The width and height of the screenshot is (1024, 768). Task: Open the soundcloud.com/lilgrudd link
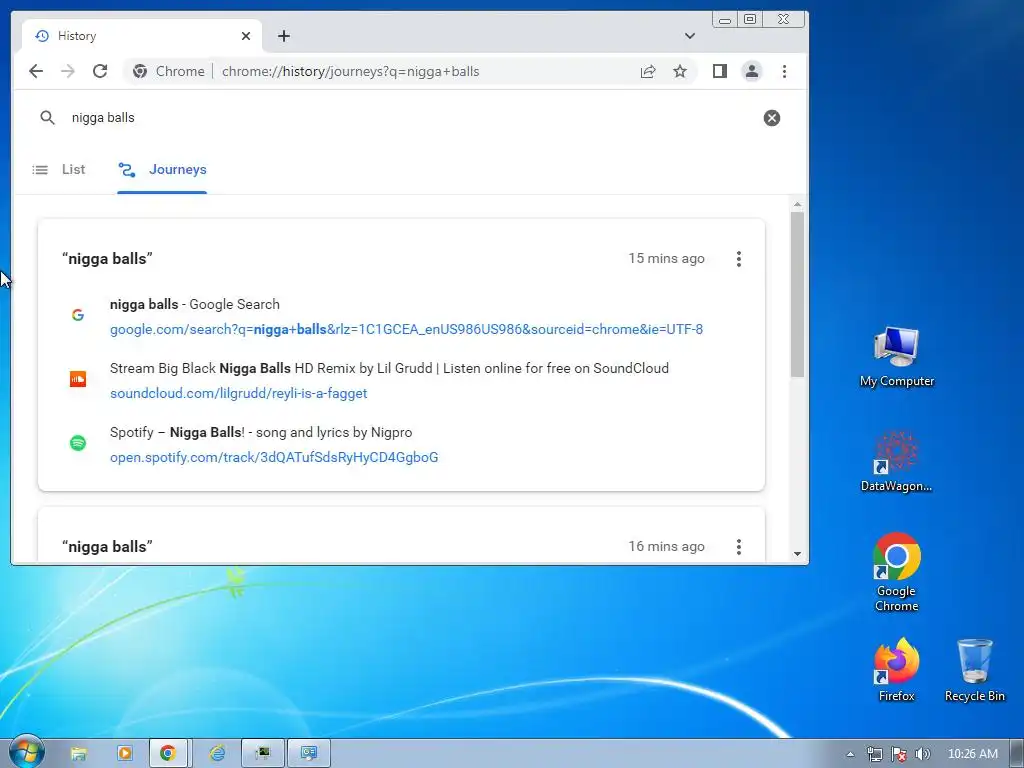click(238, 393)
